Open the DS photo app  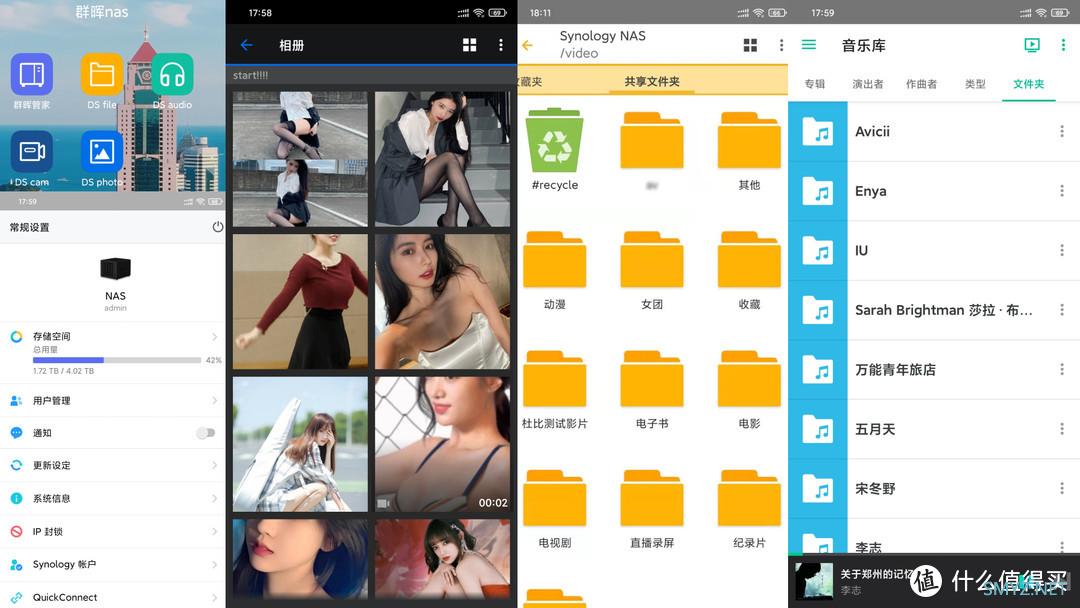pos(102,151)
